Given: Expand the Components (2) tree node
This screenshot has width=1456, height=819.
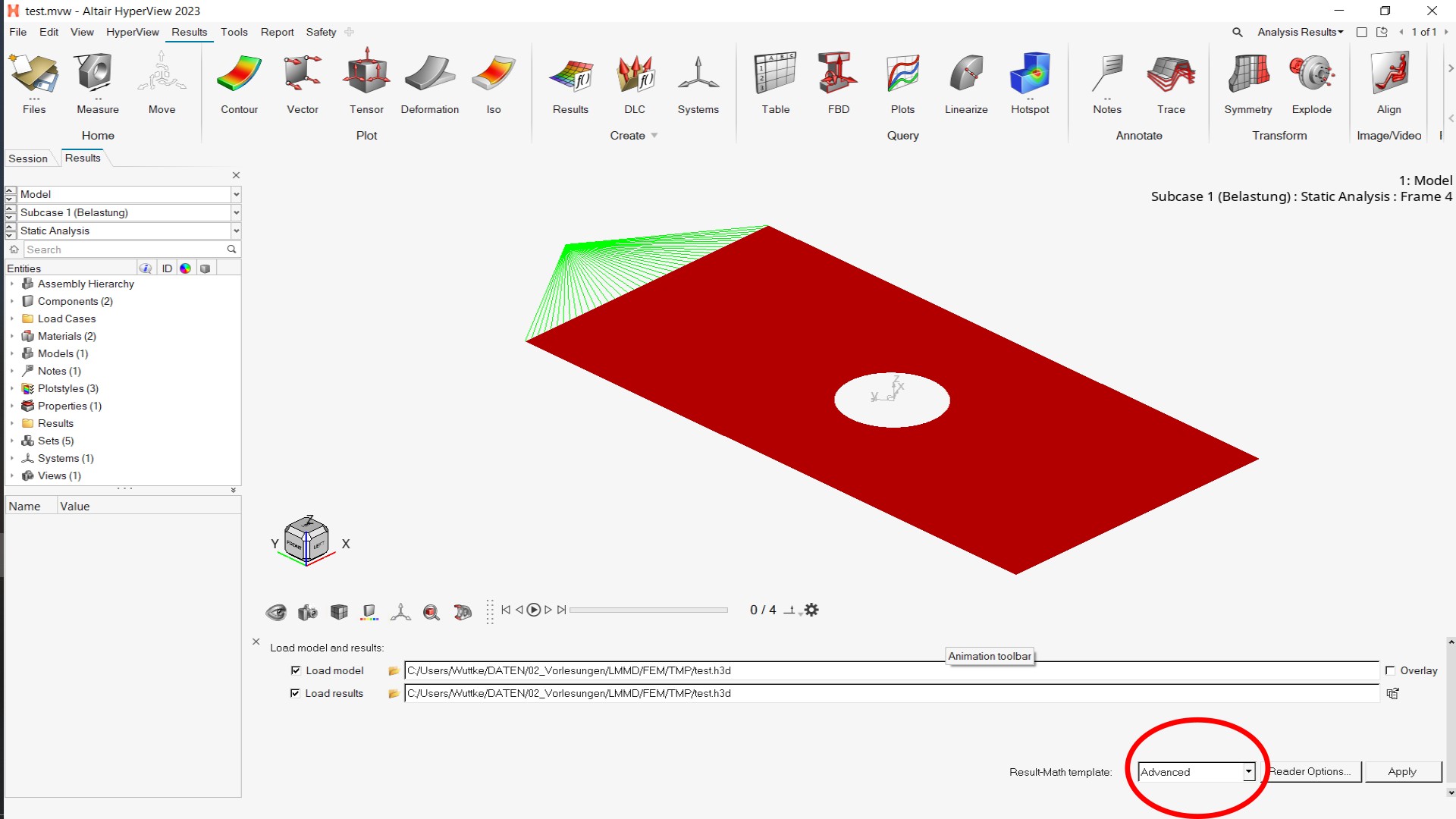Looking at the screenshot, I should pyautogui.click(x=12, y=301).
